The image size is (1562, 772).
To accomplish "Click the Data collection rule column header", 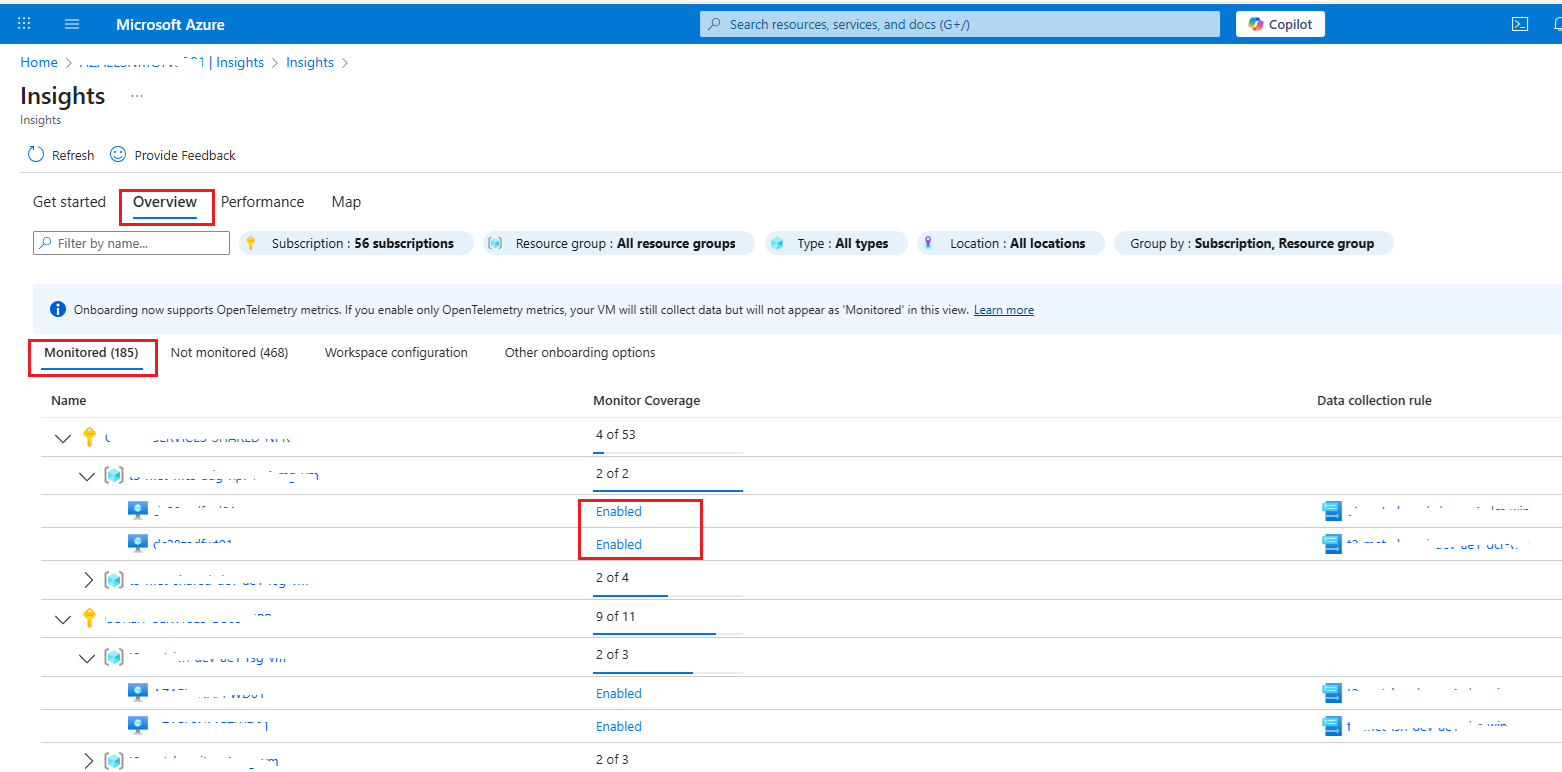I will coord(1374,400).
